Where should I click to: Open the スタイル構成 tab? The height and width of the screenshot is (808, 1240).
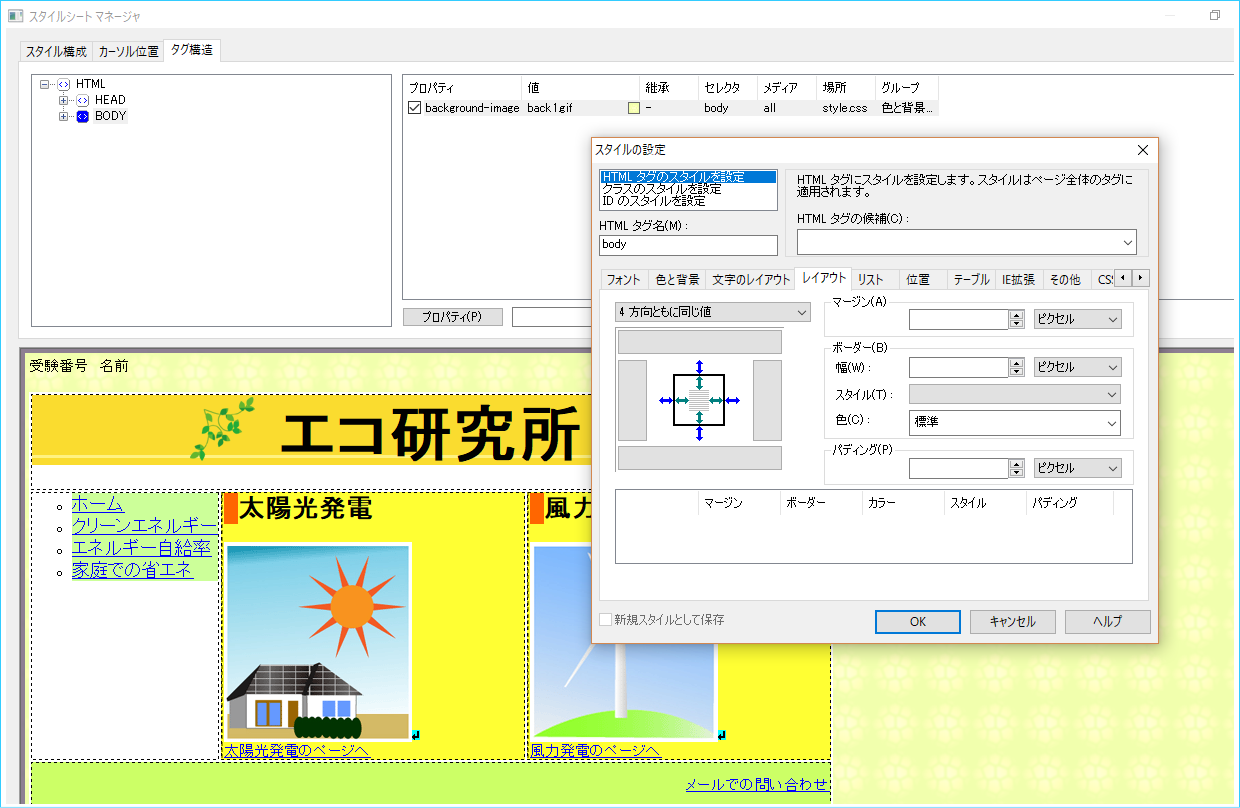[x=56, y=51]
